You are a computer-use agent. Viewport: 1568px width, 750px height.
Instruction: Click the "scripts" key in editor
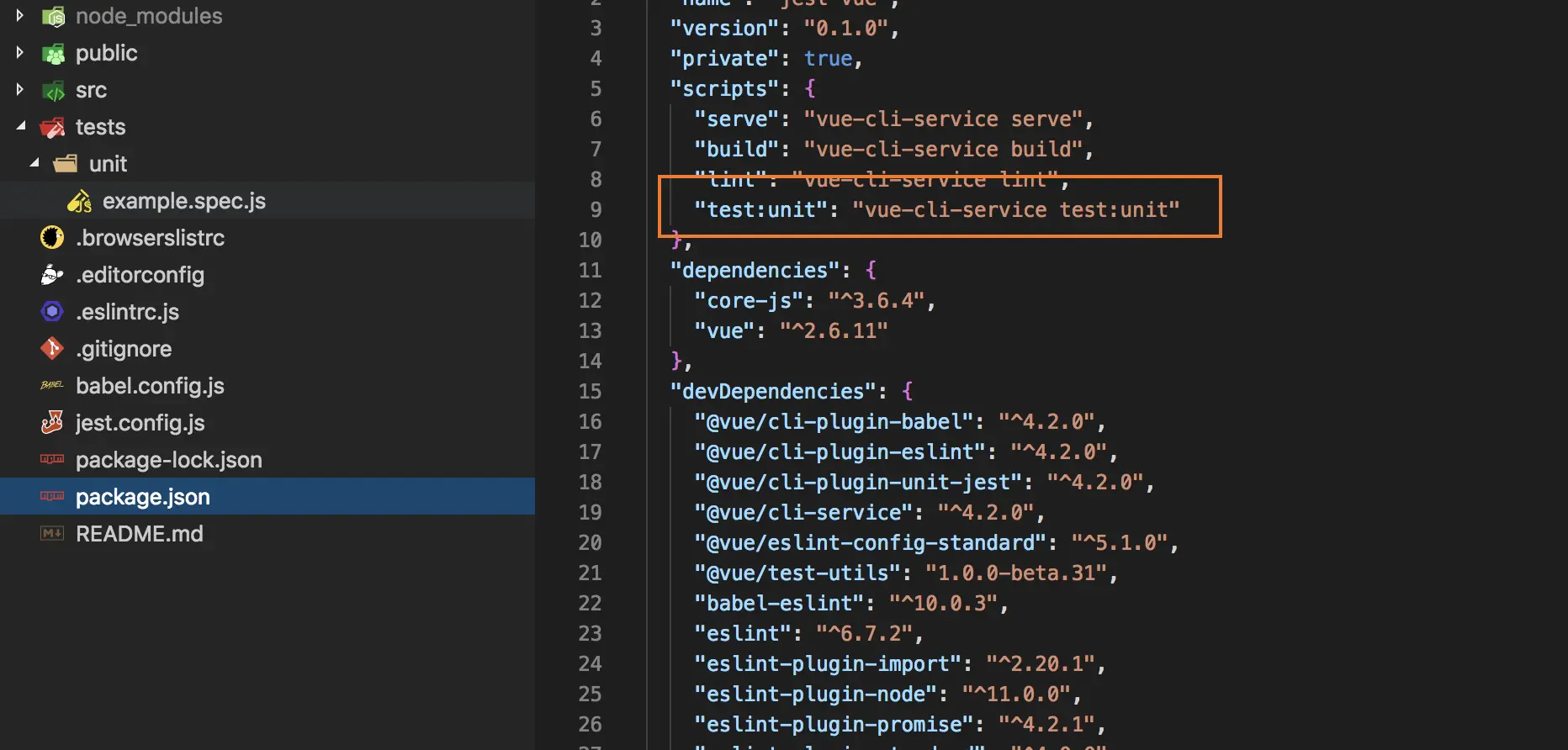point(724,88)
